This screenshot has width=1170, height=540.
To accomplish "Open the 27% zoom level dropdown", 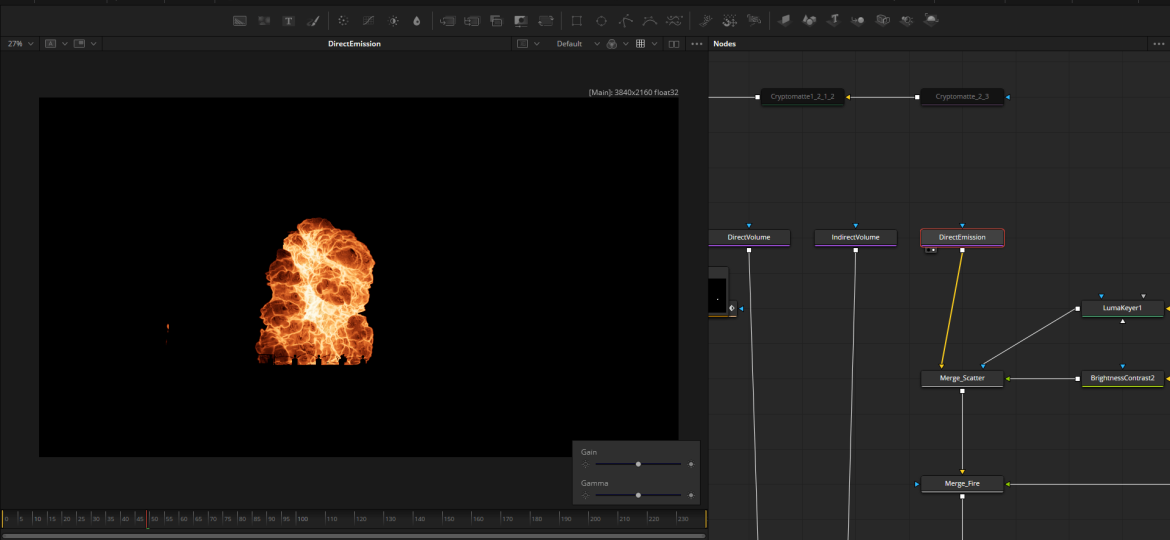I will (x=20, y=44).
